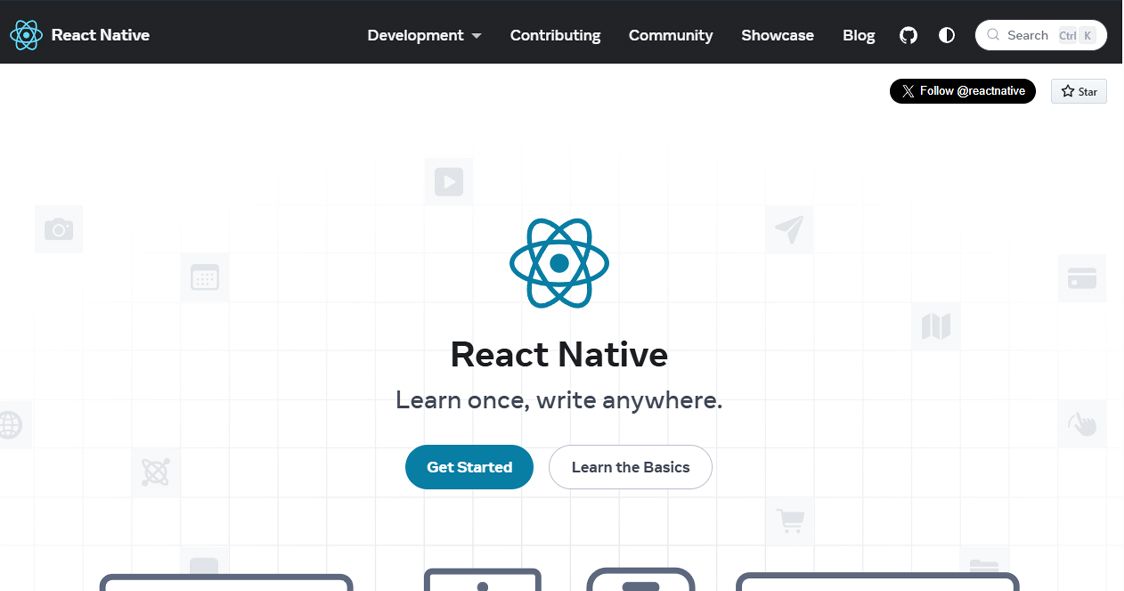
Task: Follow @reactnative on X
Action: pyautogui.click(x=963, y=91)
